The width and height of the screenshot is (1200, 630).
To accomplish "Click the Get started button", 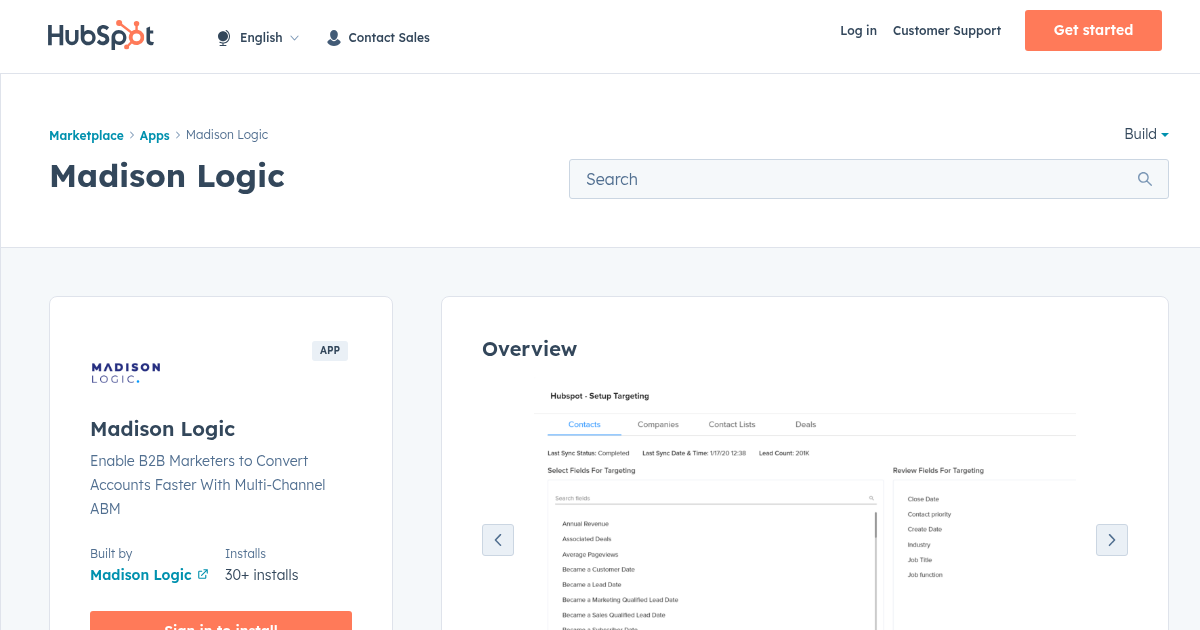I will point(1093,30).
